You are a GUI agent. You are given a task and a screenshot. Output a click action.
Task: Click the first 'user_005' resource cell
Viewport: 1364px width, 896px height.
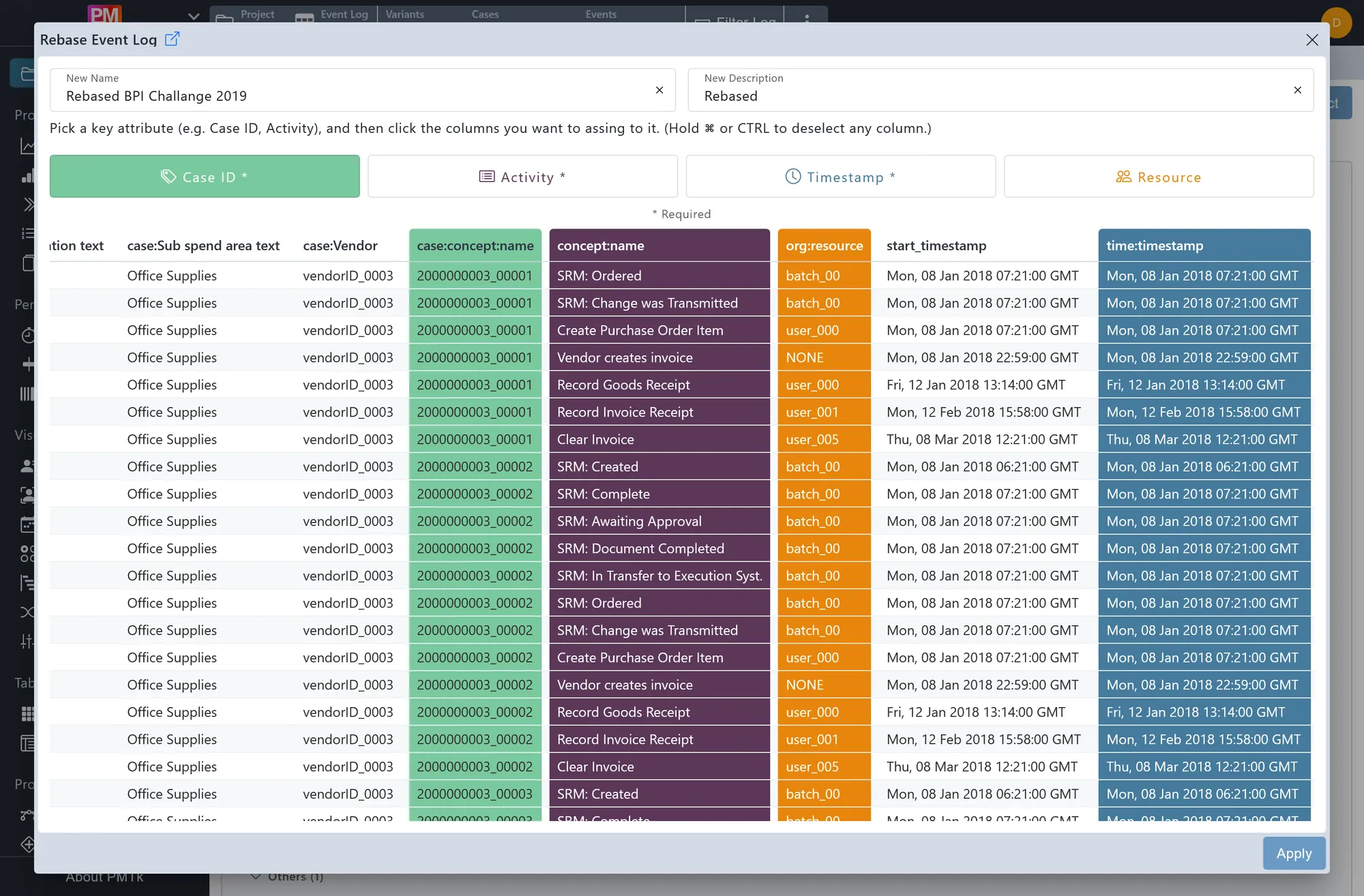[x=824, y=439]
